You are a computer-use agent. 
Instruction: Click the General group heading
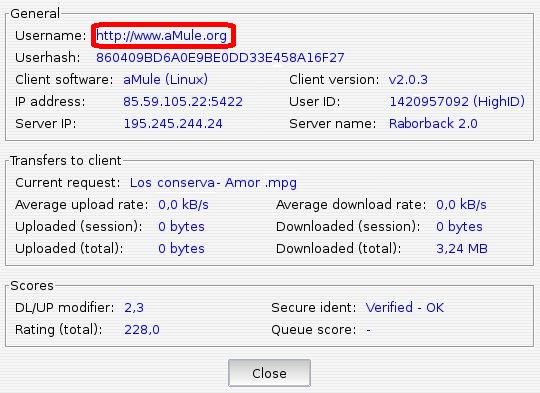(35, 14)
